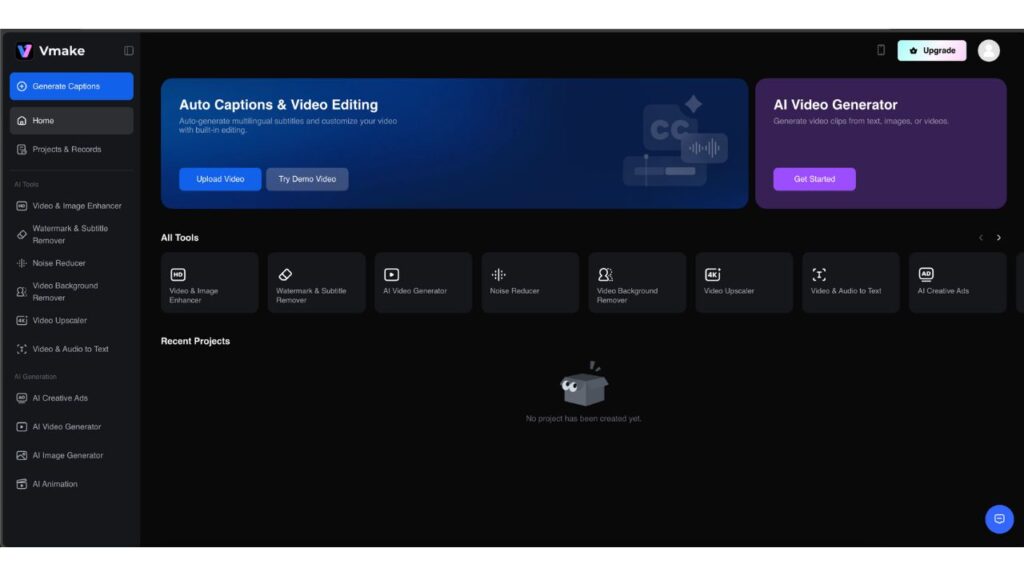Launch Video Background Remover tool card
This screenshot has width=1024, height=576.
tap(637, 283)
